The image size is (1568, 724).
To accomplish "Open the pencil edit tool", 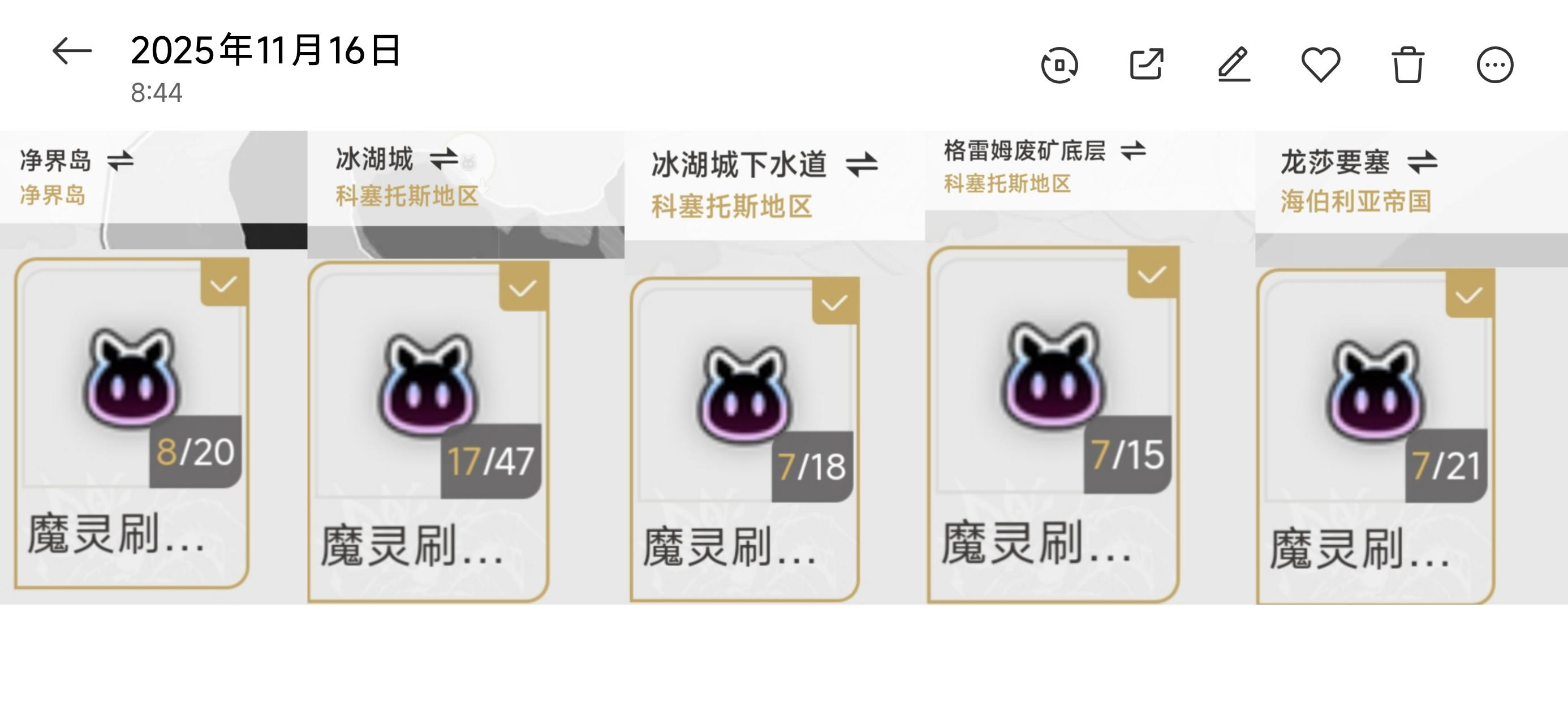I will coord(1234,64).
